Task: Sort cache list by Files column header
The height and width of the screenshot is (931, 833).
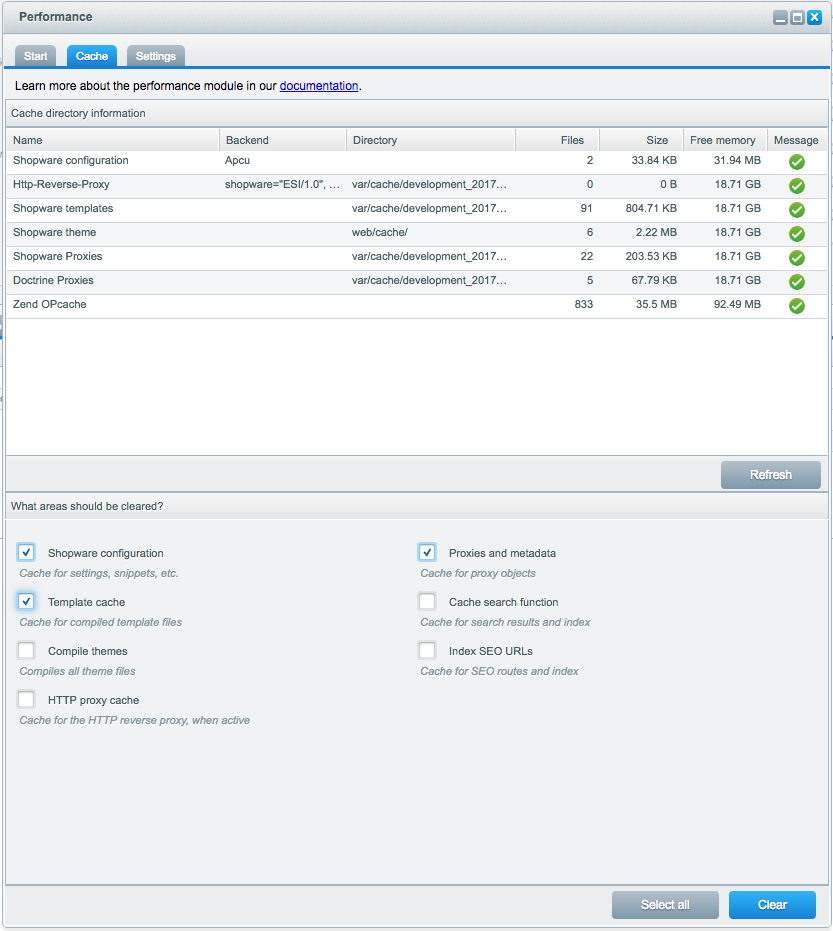Action: (x=557, y=140)
